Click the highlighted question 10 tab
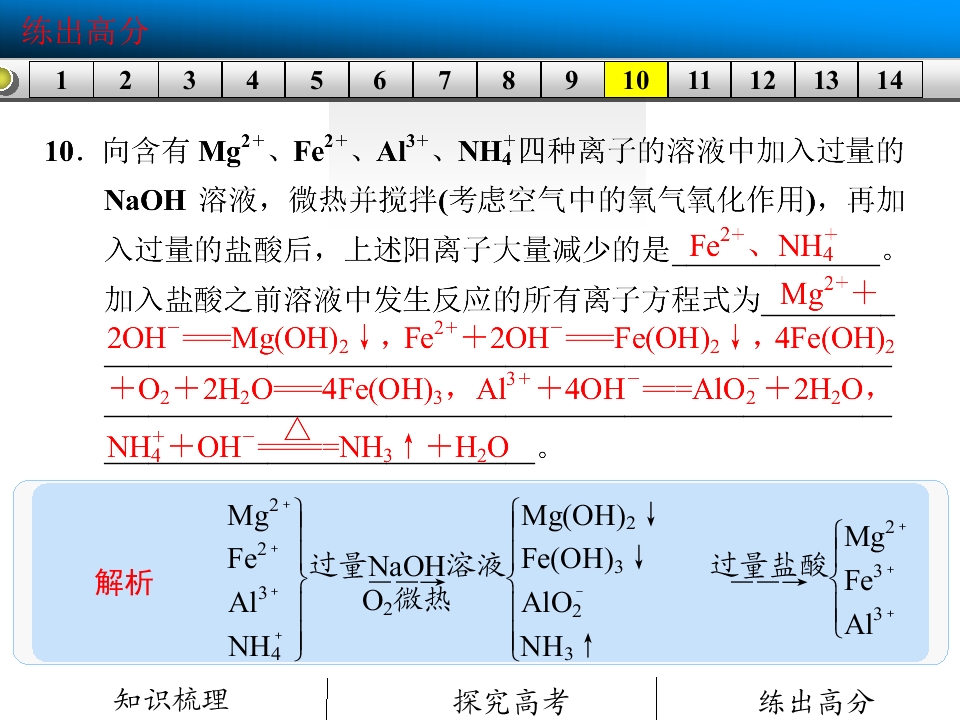This screenshot has height=720, width=960. tap(636, 80)
